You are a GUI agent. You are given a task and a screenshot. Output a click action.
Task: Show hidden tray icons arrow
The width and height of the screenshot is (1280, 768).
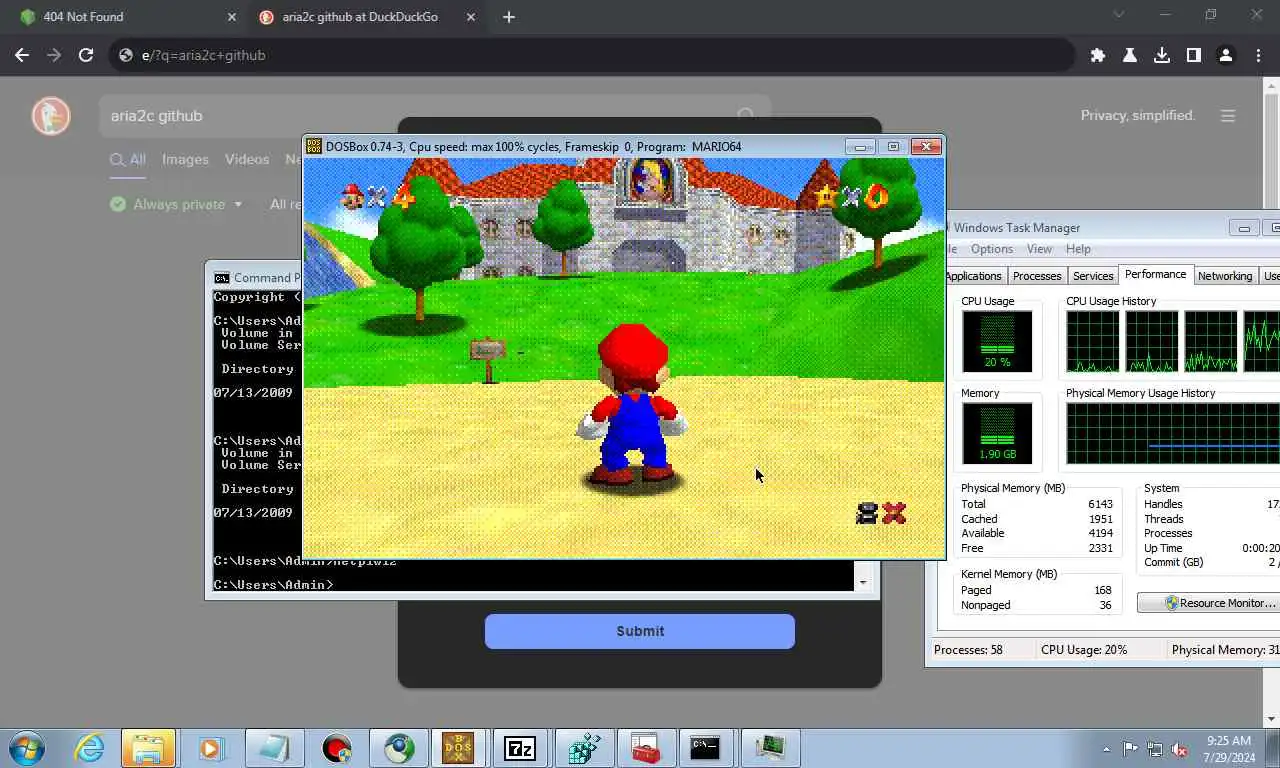(x=1106, y=749)
